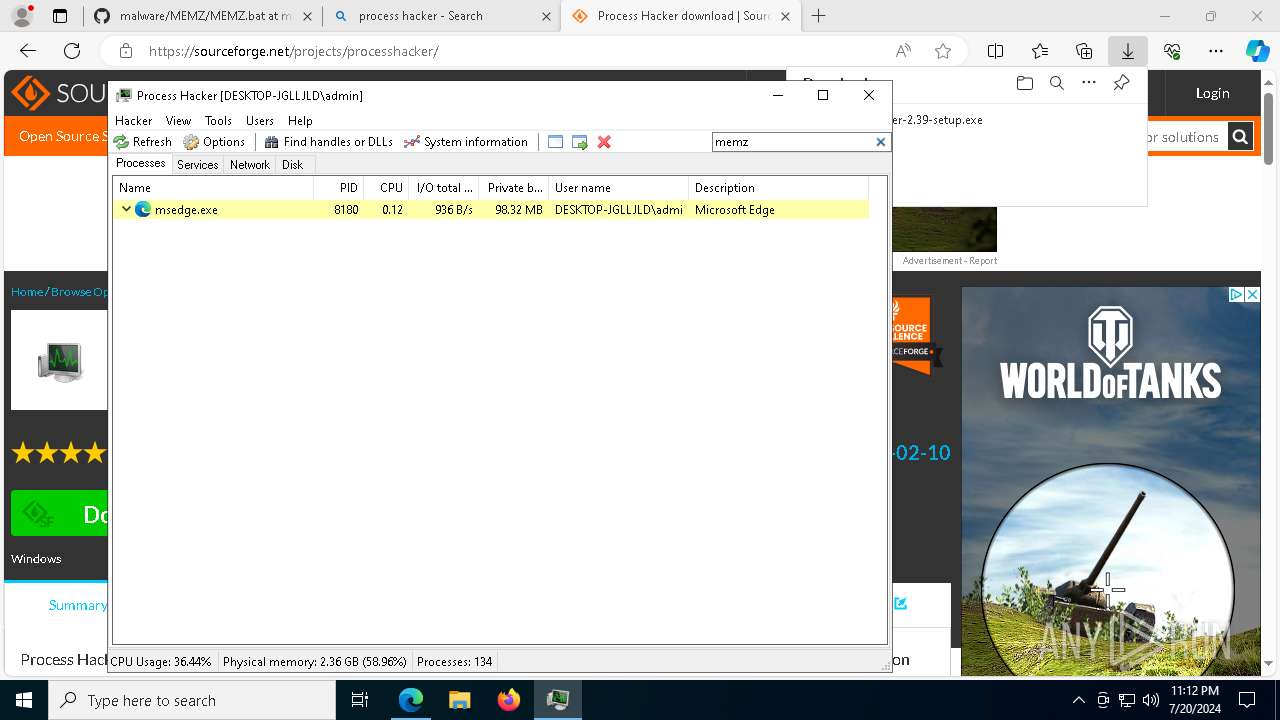The height and width of the screenshot is (720, 1280).
Task: Open the Hacker menu
Action: click(x=133, y=120)
